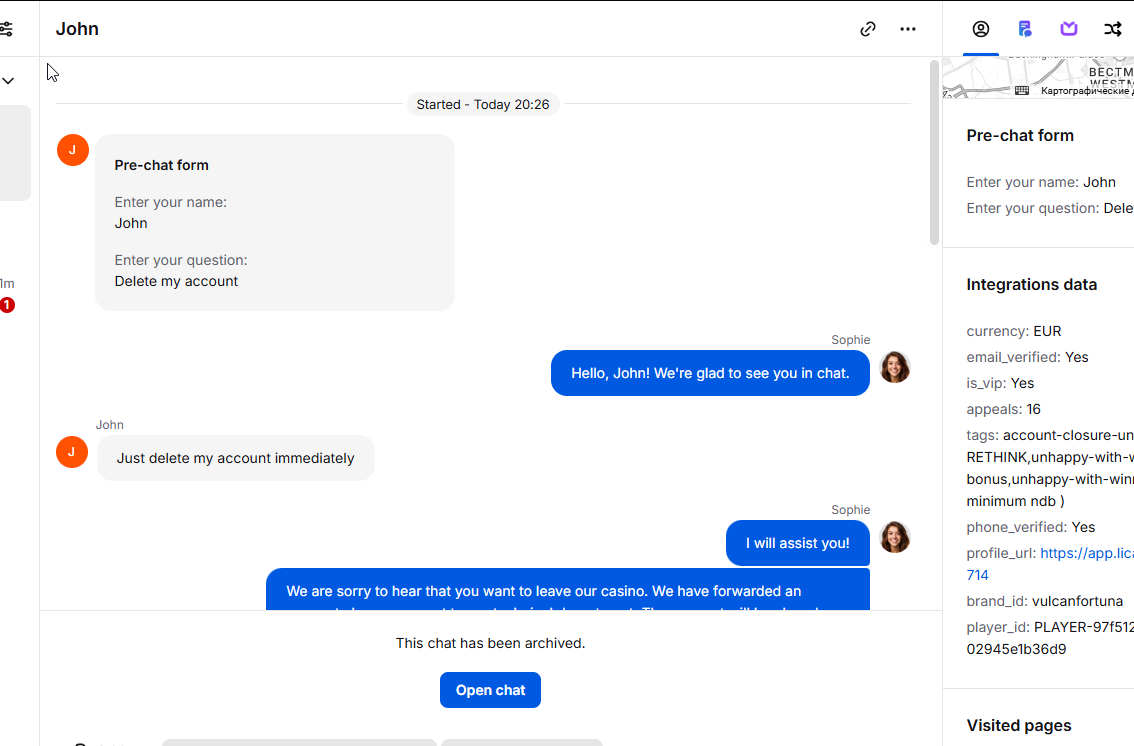Open the blue chat notes icon tab
This screenshot has height=746, width=1134.
pos(1025,29)
